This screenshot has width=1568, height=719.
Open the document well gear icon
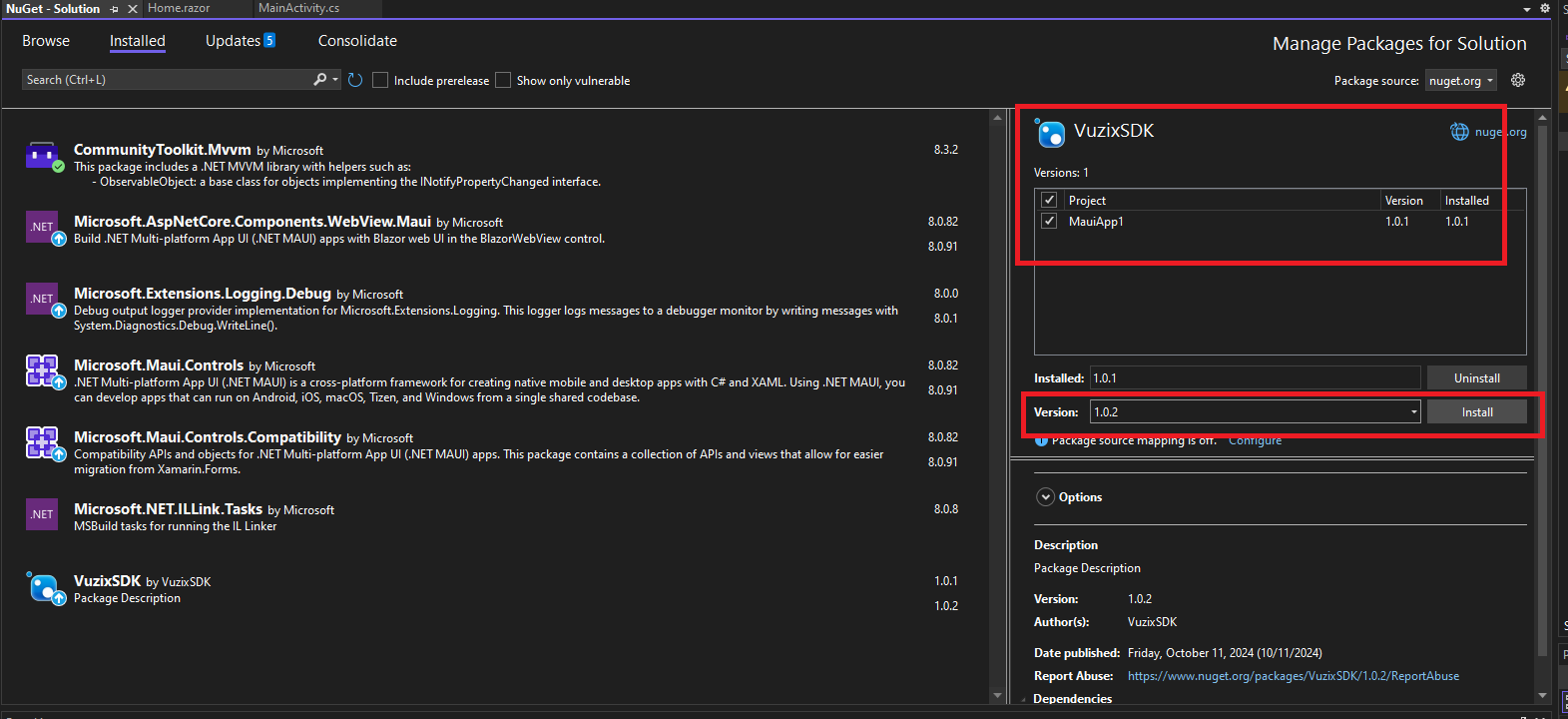tap(1544, 8)
